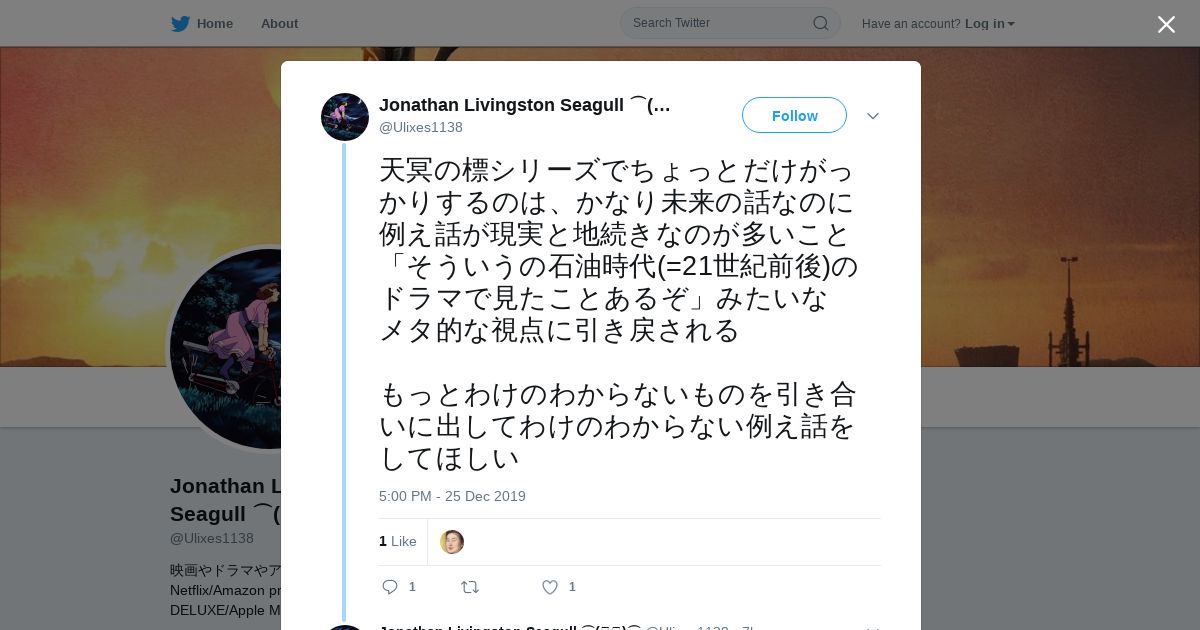Image resolution: width=1200 pixels, height=630 pixels.
Task: Open the tweet author's avatar in dialog
Action: tap(345, 117)
